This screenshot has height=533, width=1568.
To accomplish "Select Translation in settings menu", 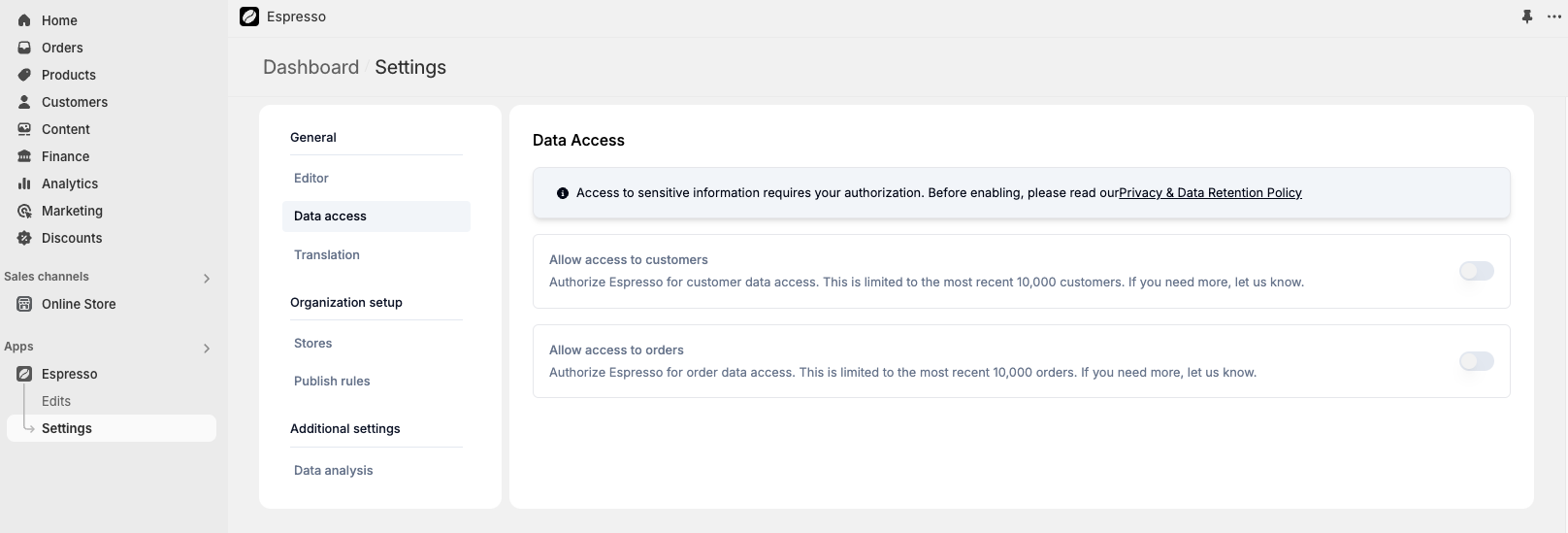I will pyautogui.click(x=327, y=254).
